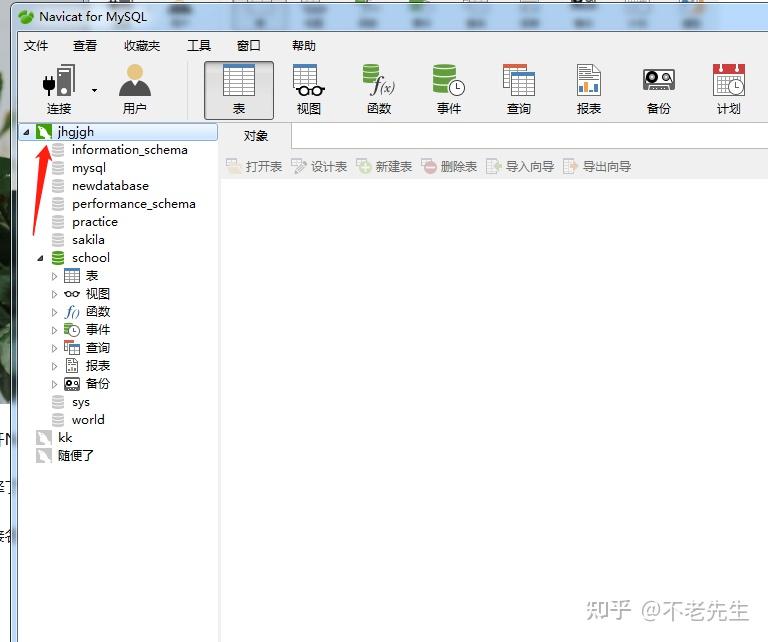
Task: Select the newdatabase tree label
Action: (x=110, y=186)
